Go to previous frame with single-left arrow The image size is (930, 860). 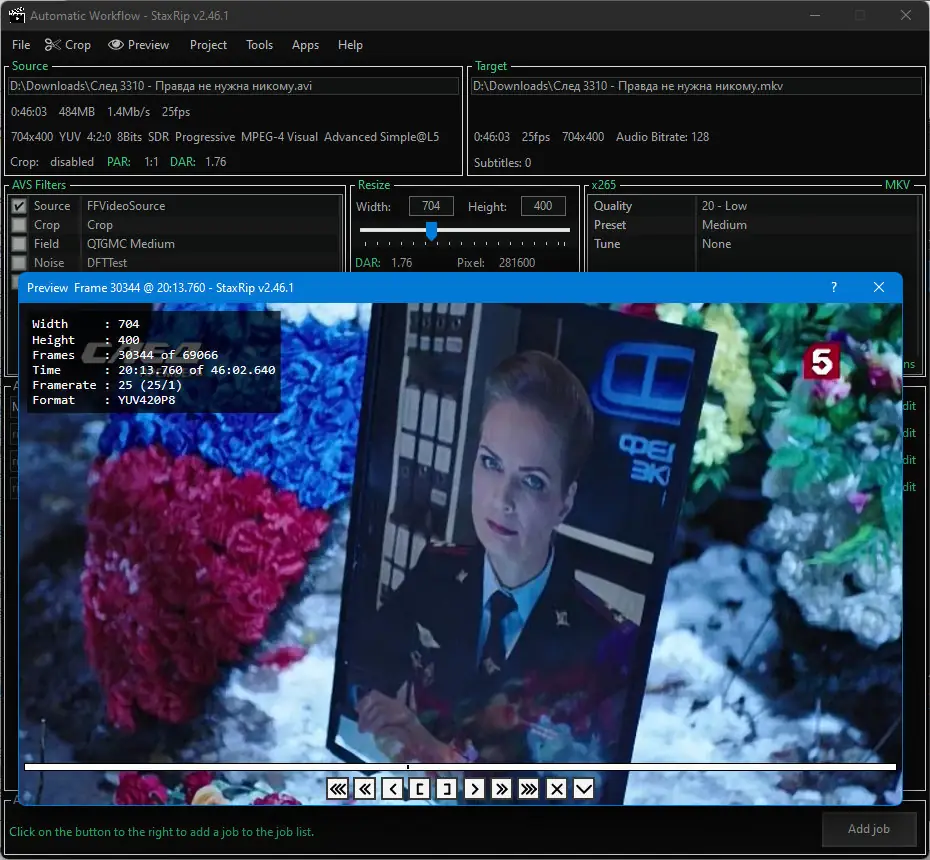click(393, 789)
